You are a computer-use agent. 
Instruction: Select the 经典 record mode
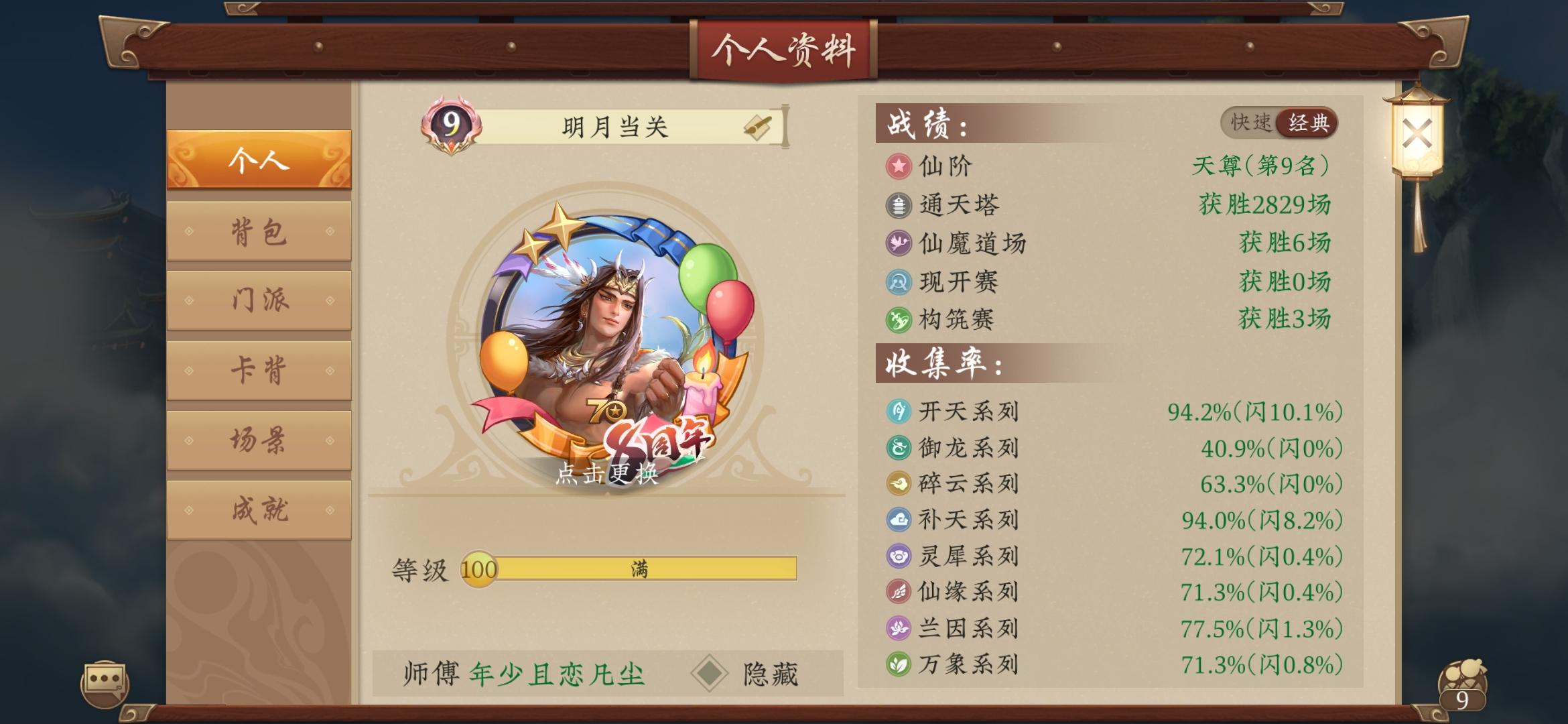[x=1308, y=123]
